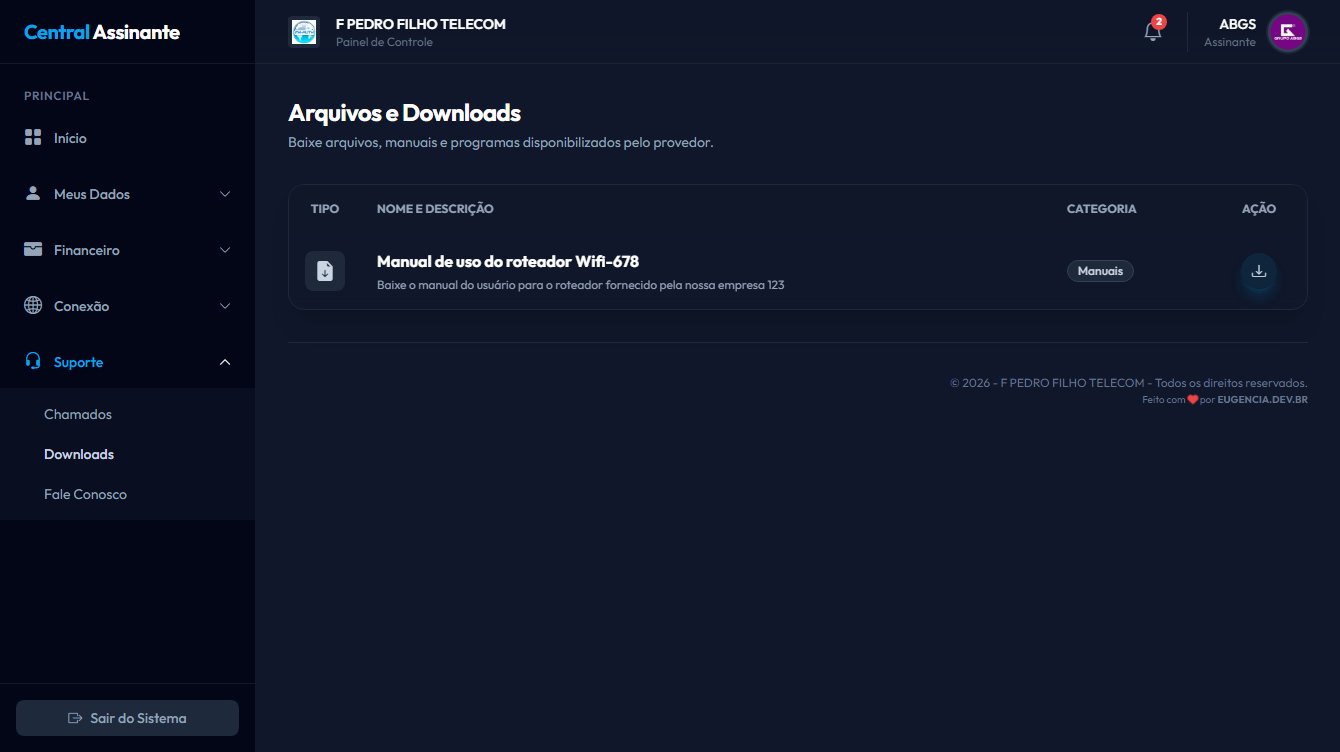Click the download icon for the router manual
1340x752 pixels.
pos(1258,270)
